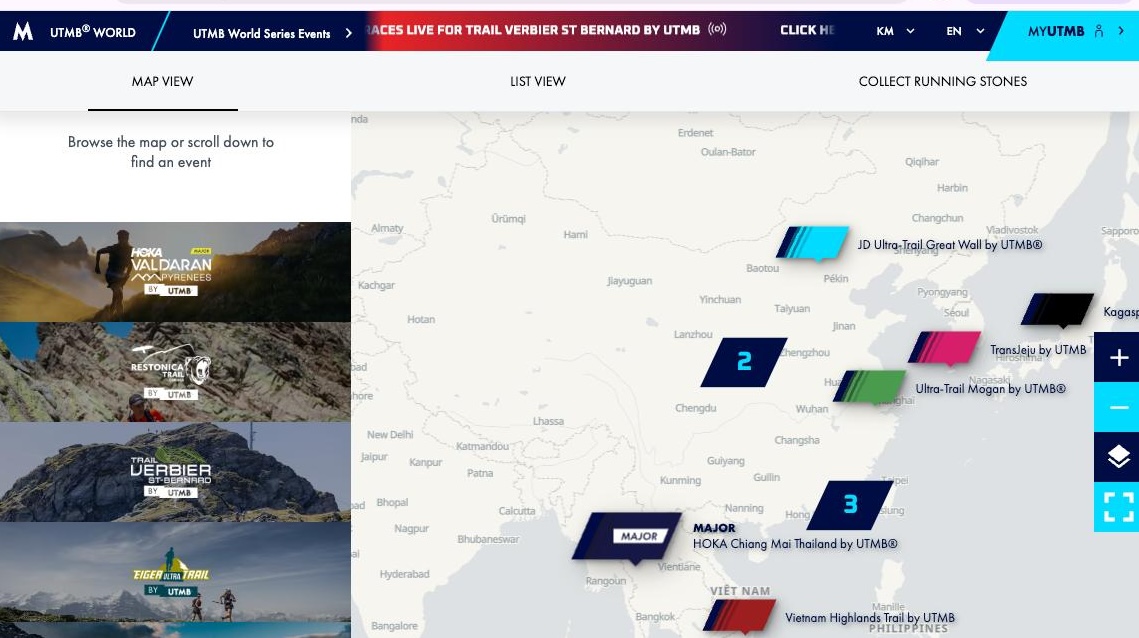This screenshot has height=638, width=1139.
Task: Click the TransJeju by UTMB label
Action: pos(1038,350)
